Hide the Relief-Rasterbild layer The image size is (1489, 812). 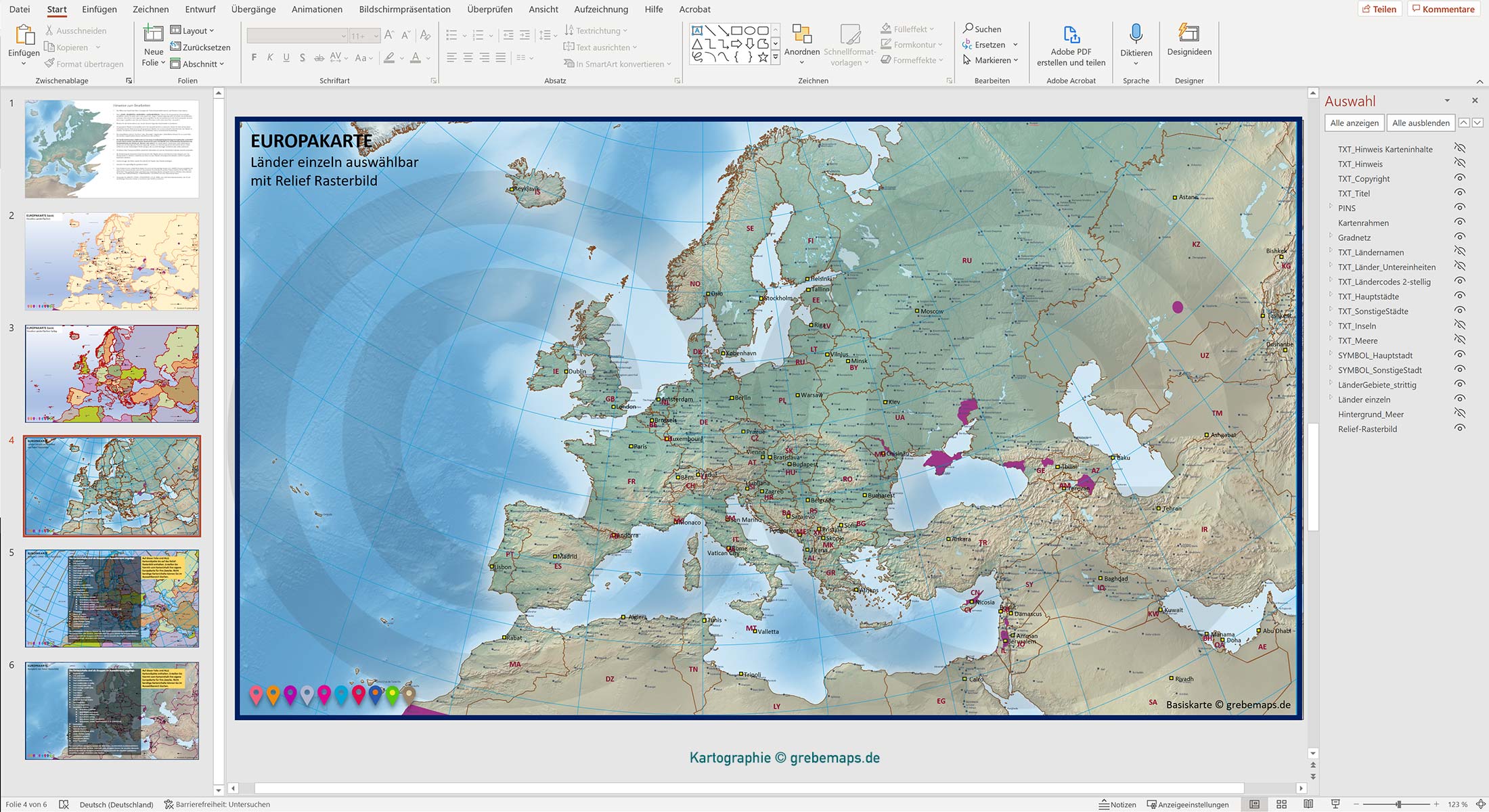pos(1459,428)
